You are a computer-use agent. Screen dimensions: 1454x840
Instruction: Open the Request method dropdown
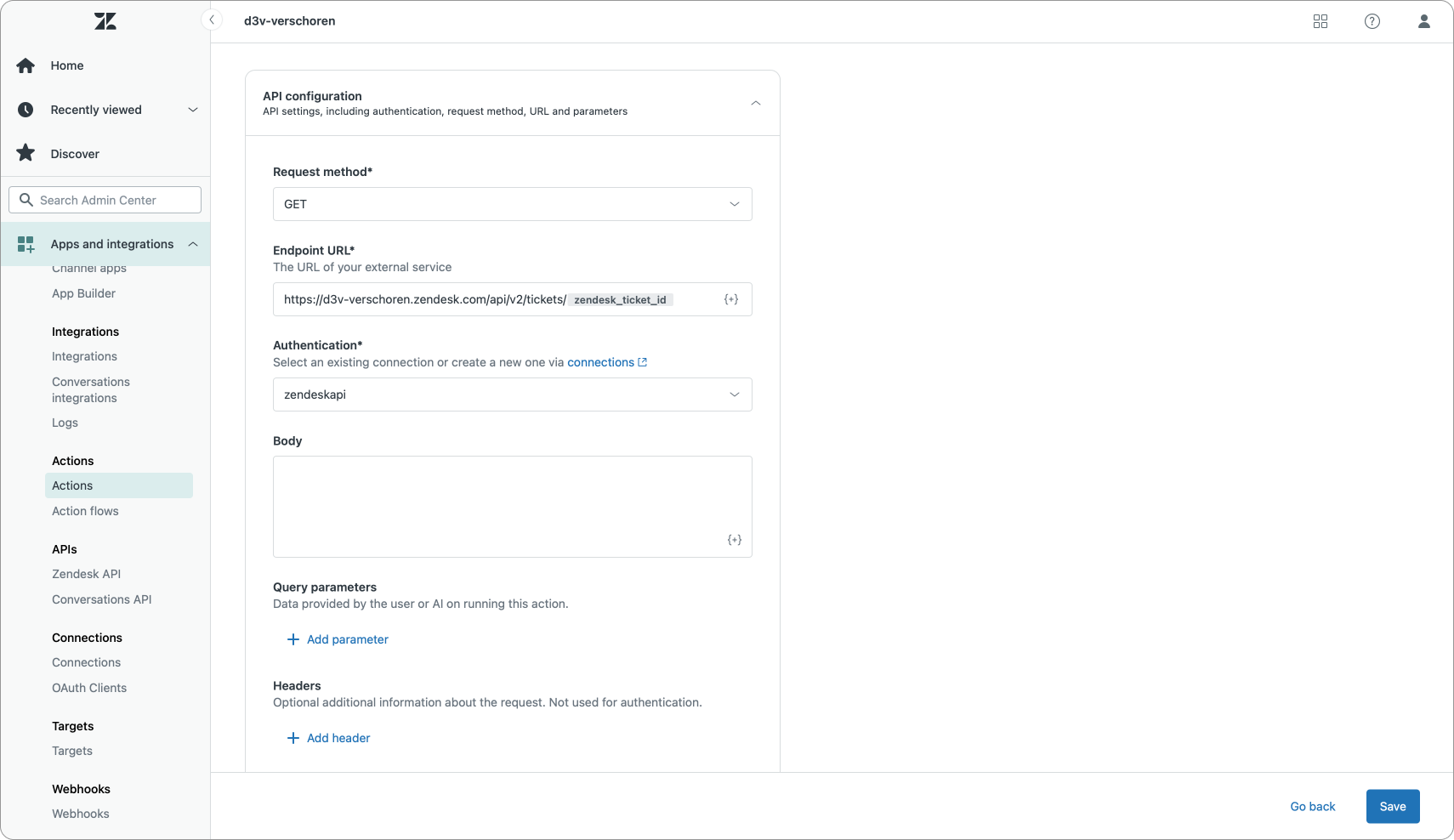coord(512,204)
